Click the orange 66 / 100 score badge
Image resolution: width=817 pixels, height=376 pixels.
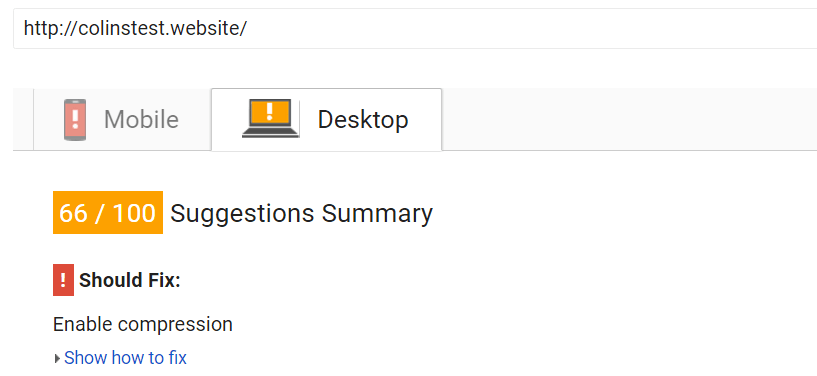pos(108,212)
